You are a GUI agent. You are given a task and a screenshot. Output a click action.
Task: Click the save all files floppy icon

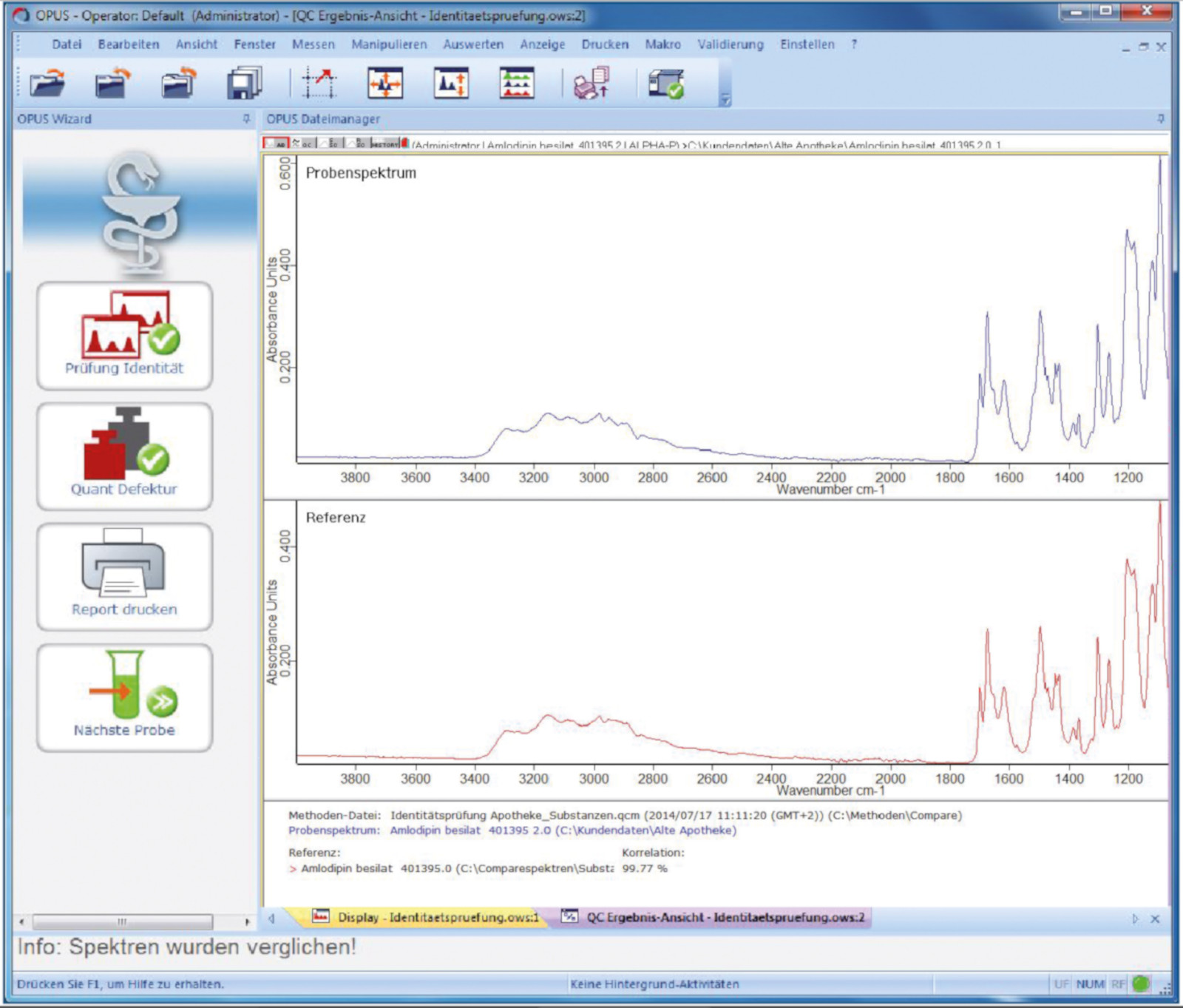pyautogui.click(x=244, y=83)
